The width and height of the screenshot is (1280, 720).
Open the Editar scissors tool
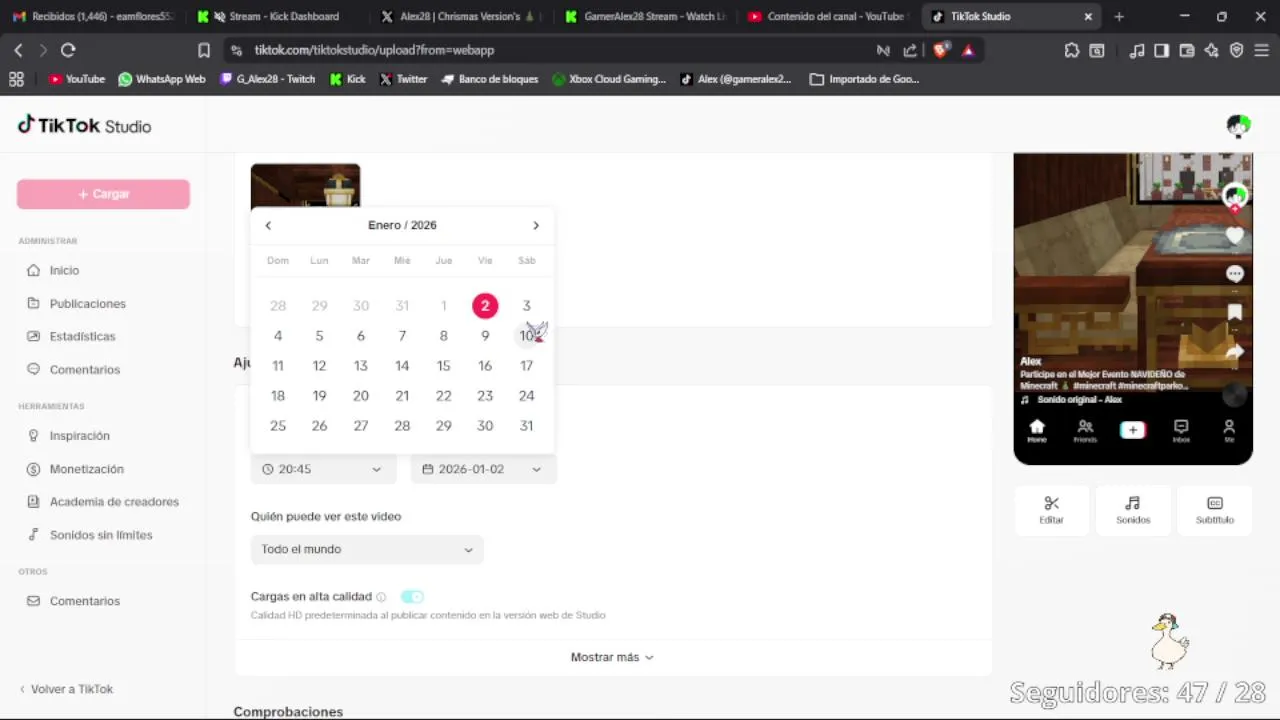[x=1051, y=509]
